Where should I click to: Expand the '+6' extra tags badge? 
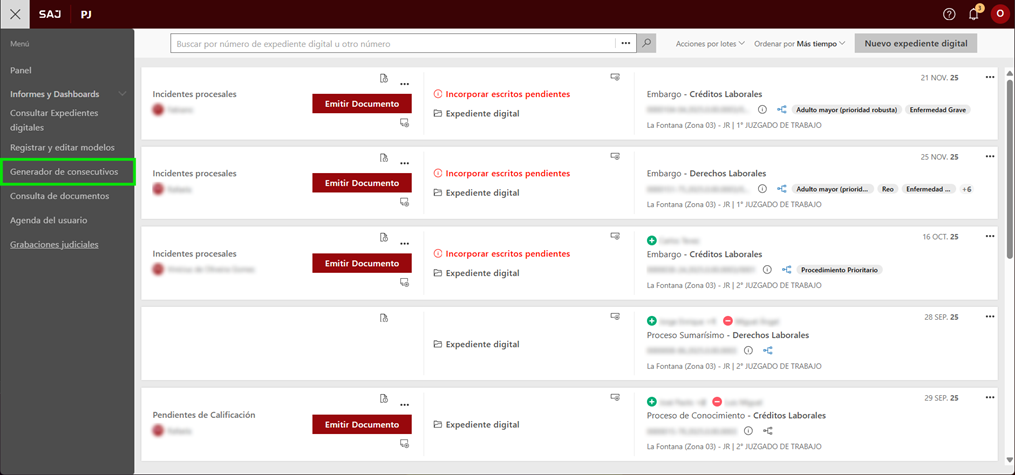click(x=967, y=189)
